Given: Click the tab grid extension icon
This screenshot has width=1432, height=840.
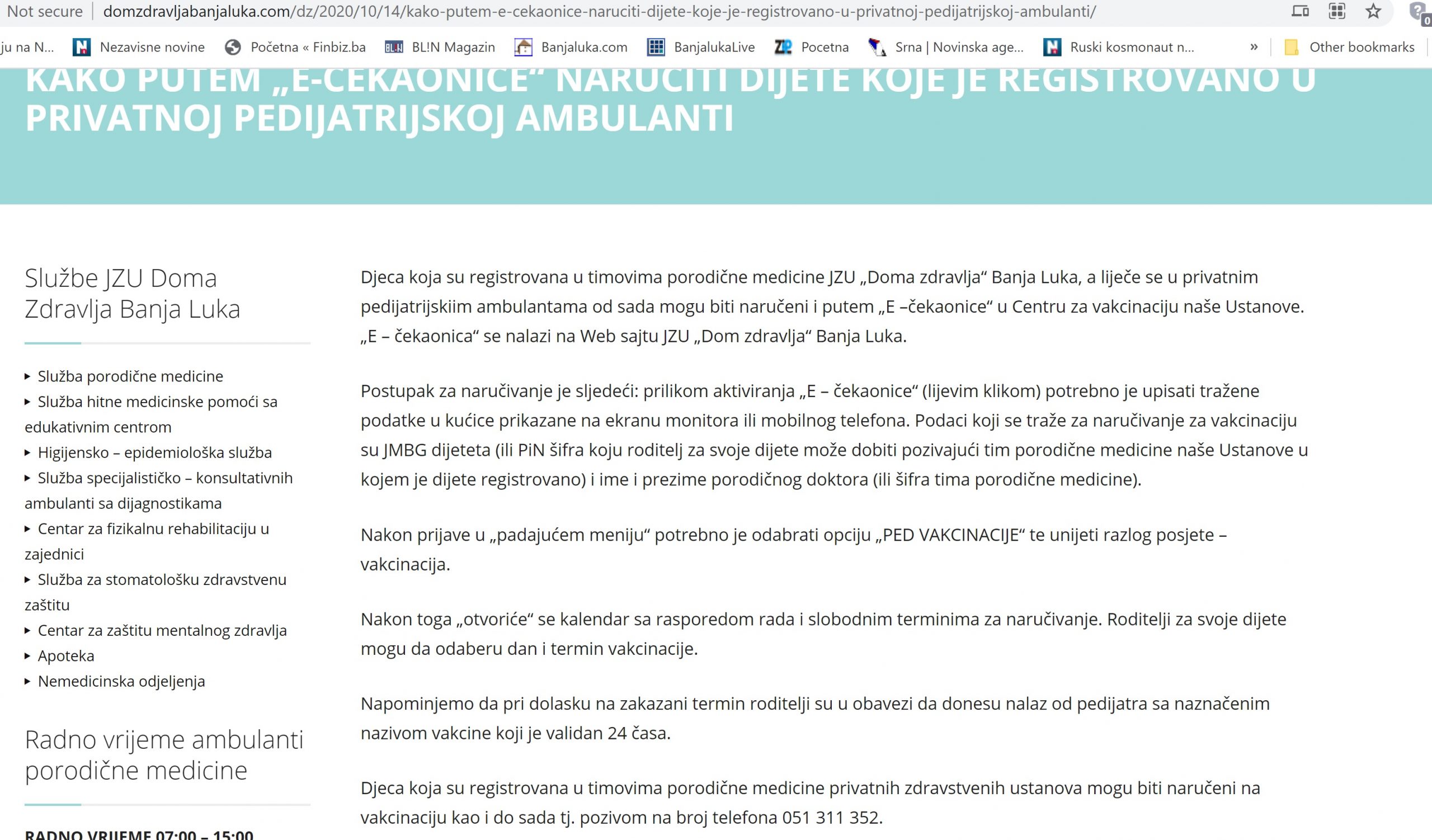Looking at the screenshot, I should click(1336, 11).
